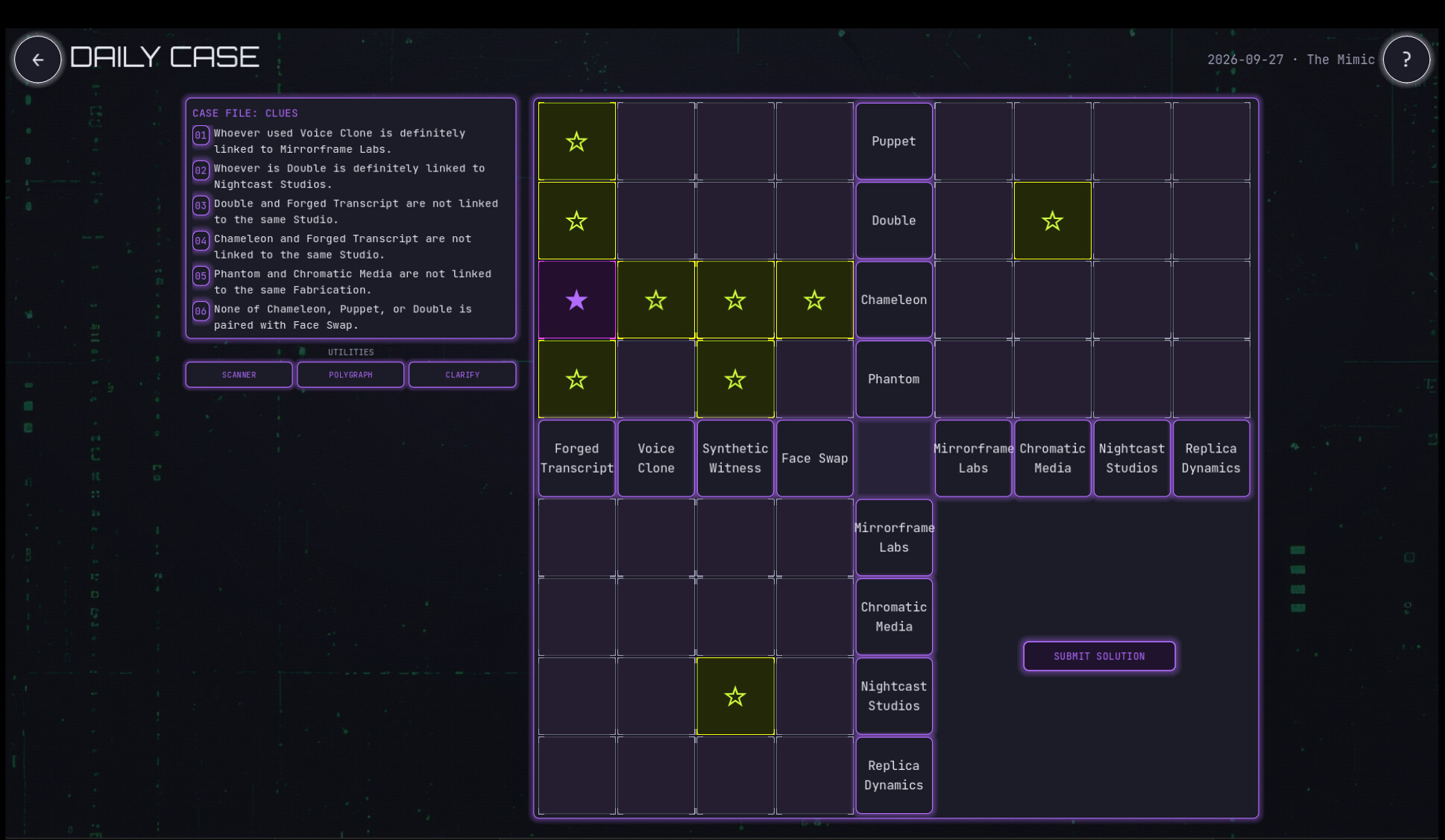The image size is (1445, 840).
Task: Click the star in Chameleon / Synthetic Witness cell
Action: pyautogui.click(x=735, y=300)
